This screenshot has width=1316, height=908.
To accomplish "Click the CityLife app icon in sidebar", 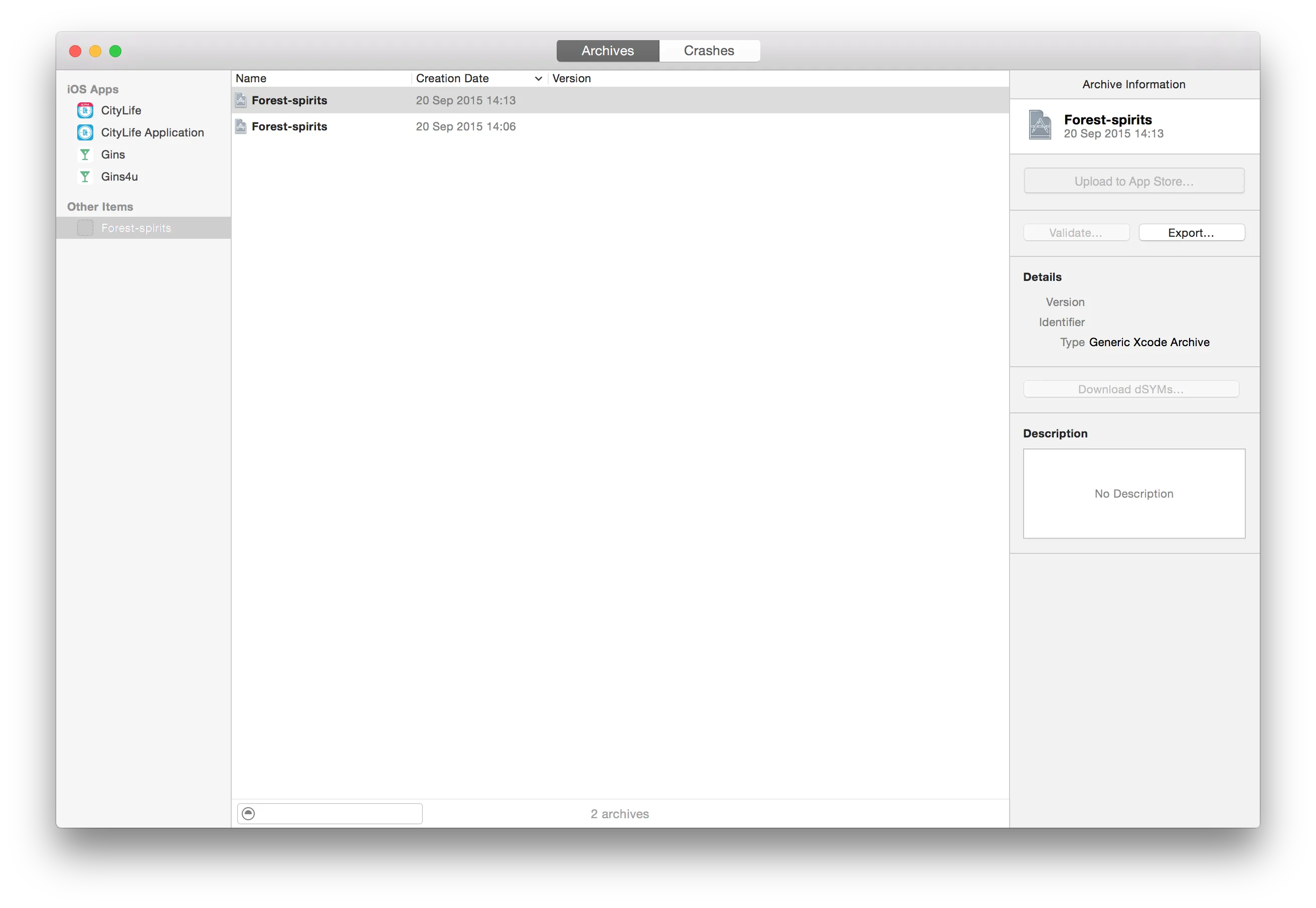I will (x=85, y=110).
